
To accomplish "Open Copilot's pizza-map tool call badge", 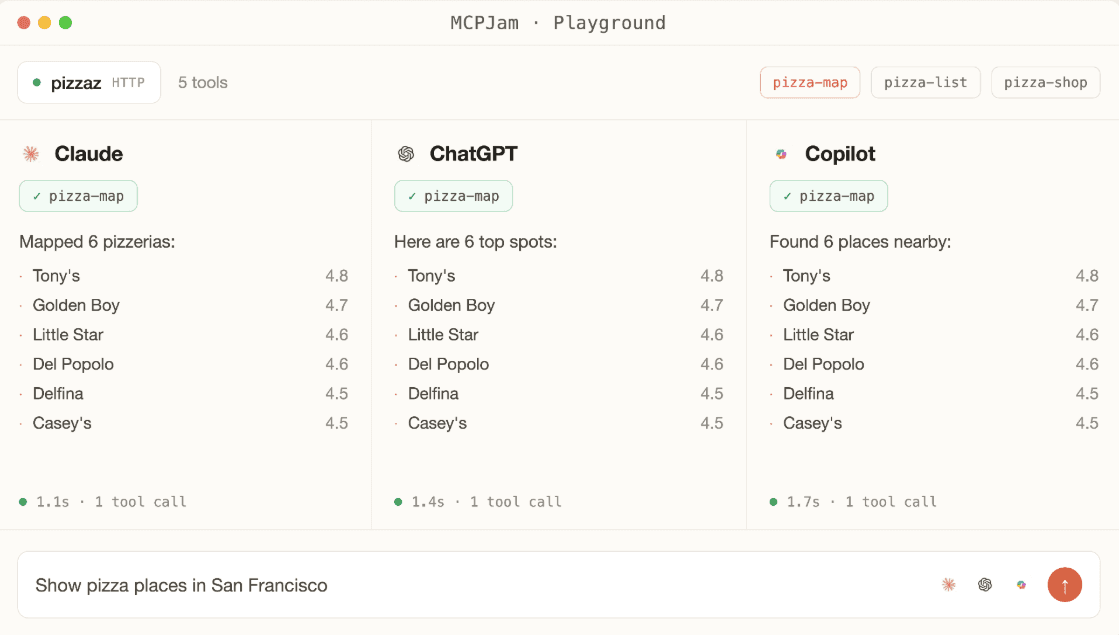I will [x=829, y=196].
